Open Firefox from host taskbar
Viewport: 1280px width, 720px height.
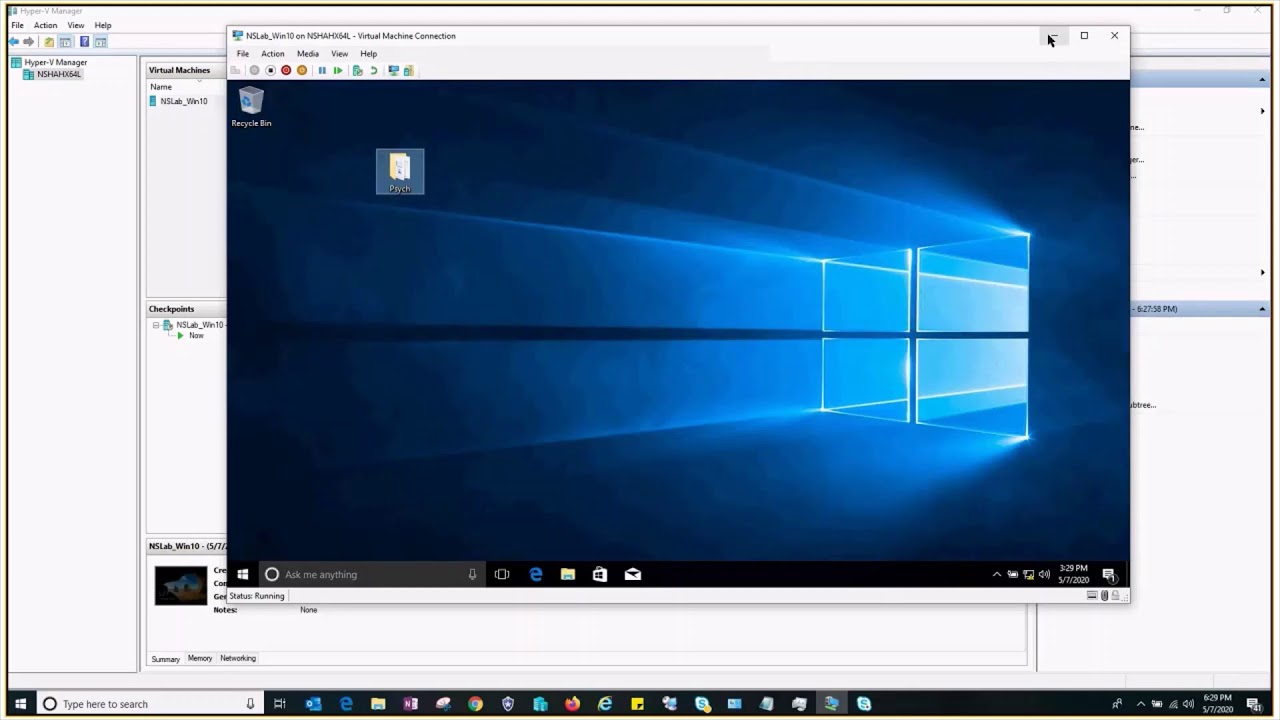(x=572, y=704)
